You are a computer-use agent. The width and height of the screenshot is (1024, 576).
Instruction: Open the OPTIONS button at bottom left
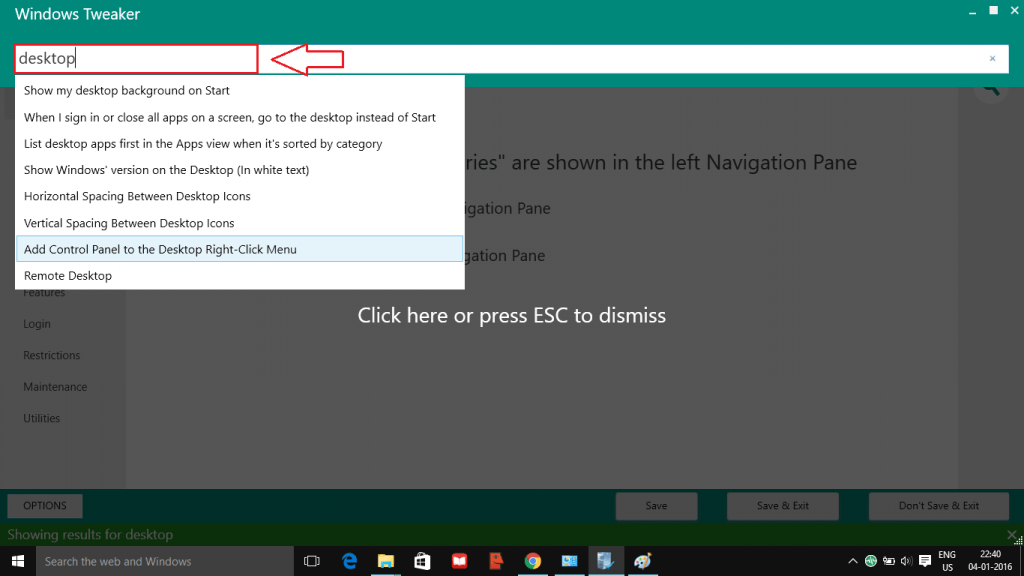[44, 506]
